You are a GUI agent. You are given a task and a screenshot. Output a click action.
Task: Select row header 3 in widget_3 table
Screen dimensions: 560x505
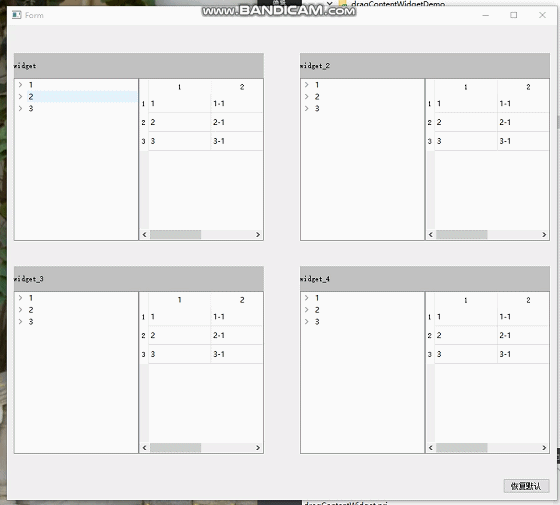click(x=144, y=354)
